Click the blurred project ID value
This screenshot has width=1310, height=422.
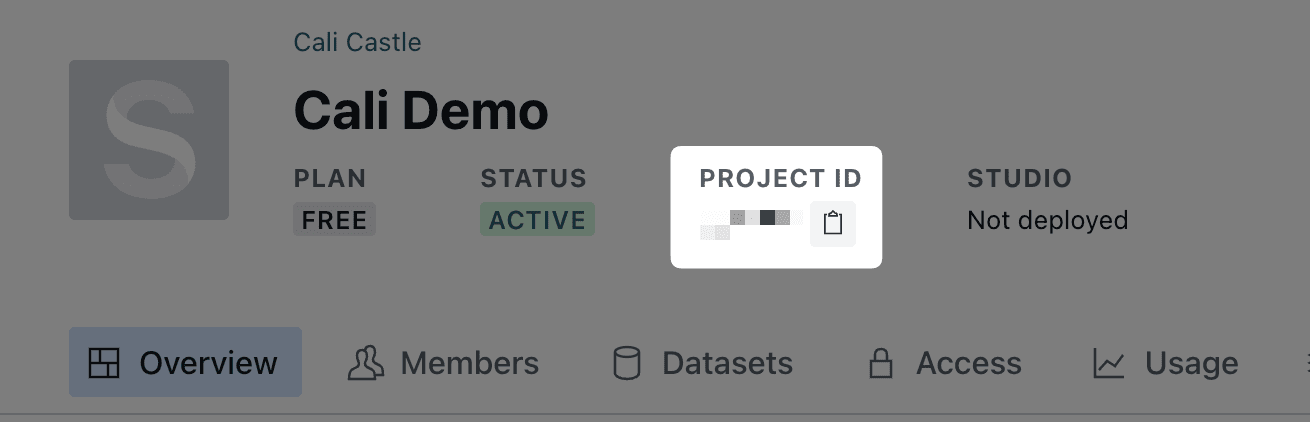(750, 223)
